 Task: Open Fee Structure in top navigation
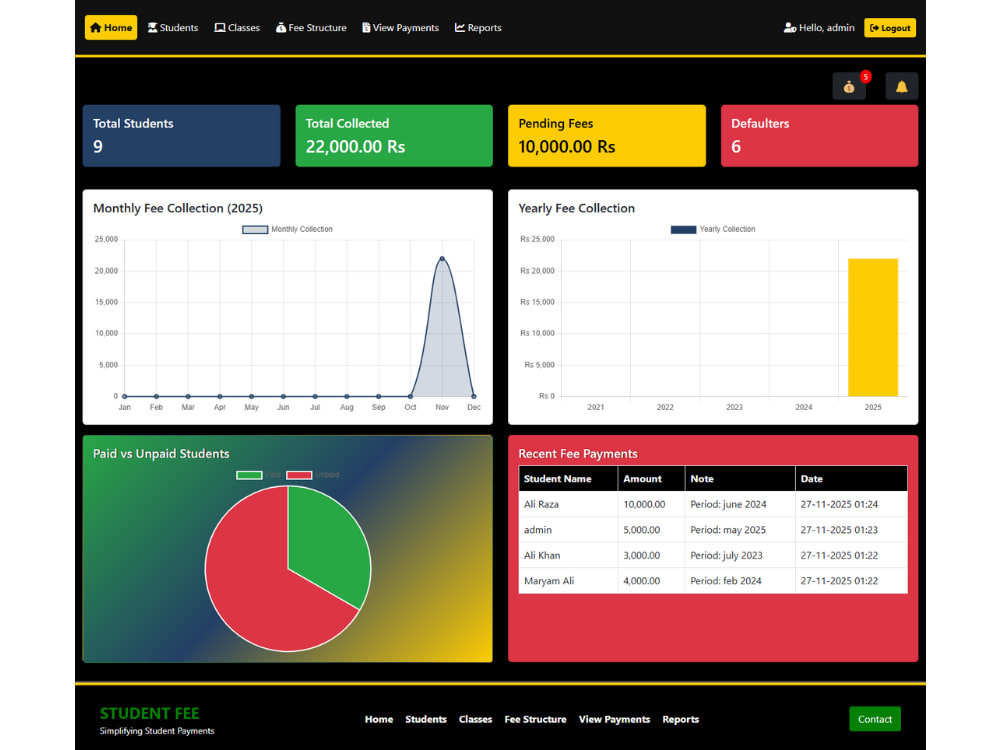[x=311, y=27]
